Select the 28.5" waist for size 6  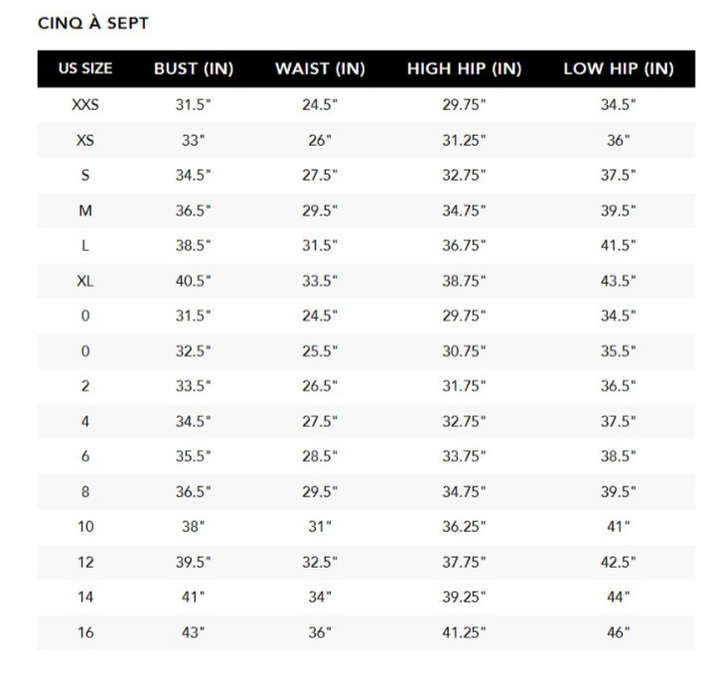coord(320,457)
